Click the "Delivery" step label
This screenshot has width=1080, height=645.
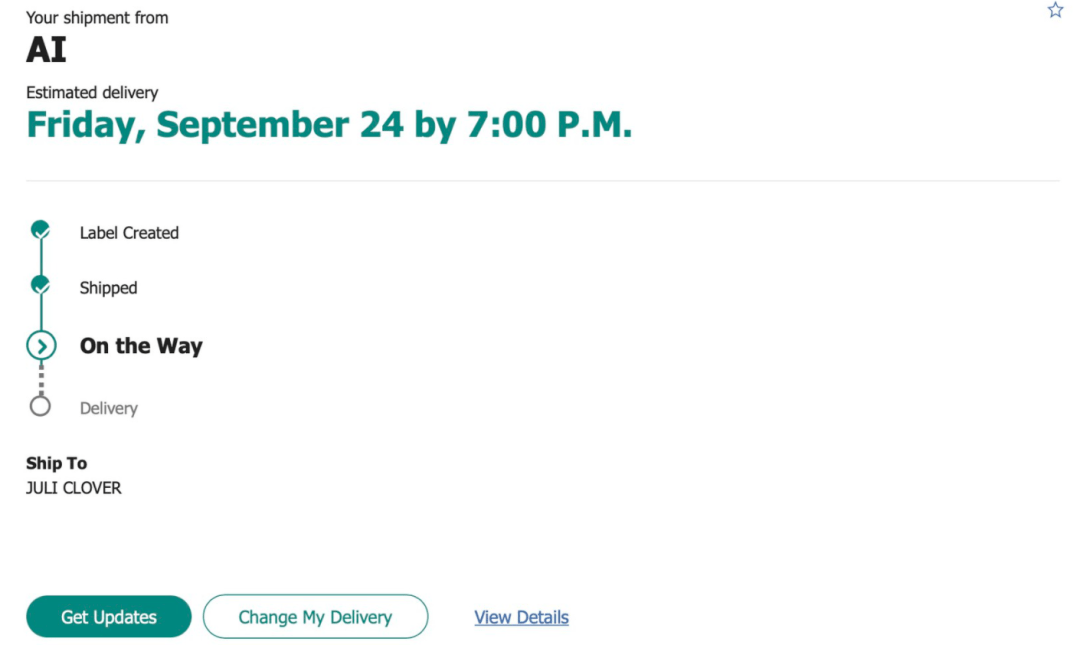click(x=108, y=408)
